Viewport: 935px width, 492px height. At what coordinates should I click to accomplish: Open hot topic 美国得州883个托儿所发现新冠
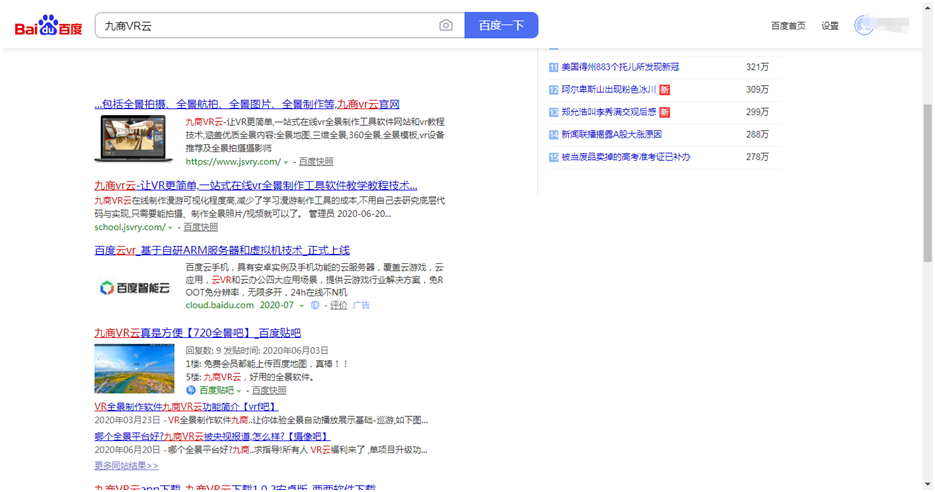(620, 67)
